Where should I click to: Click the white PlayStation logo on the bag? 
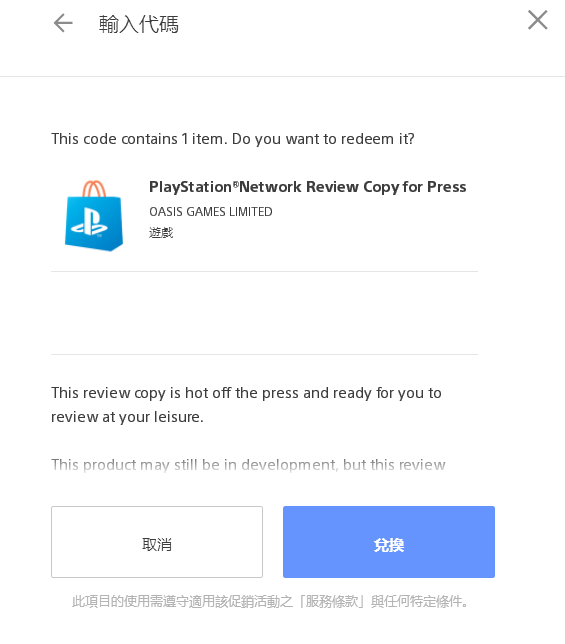(89, 223)
